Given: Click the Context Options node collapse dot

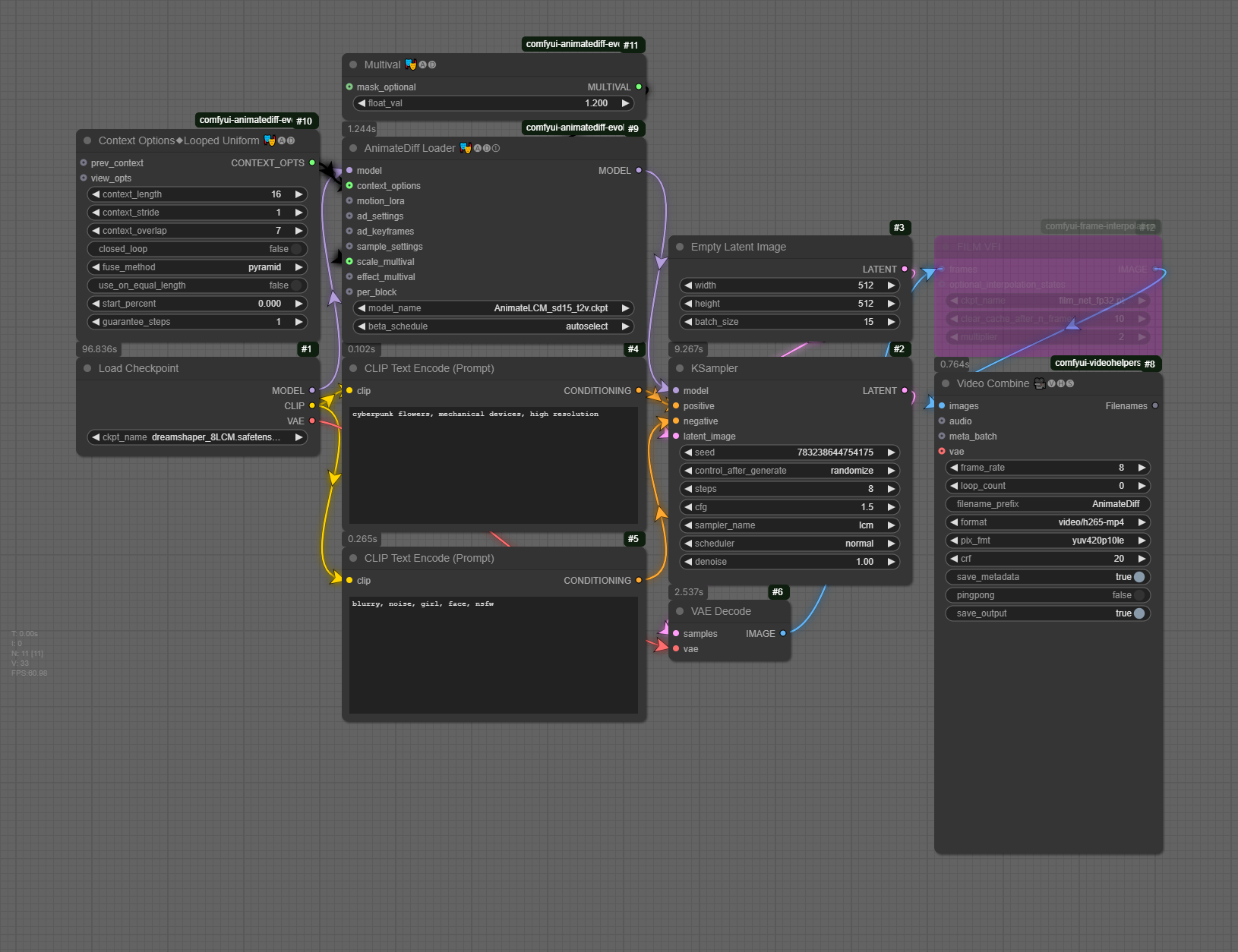Looking at the screenshot, I should pyautogui.click(x=87, y=140).
